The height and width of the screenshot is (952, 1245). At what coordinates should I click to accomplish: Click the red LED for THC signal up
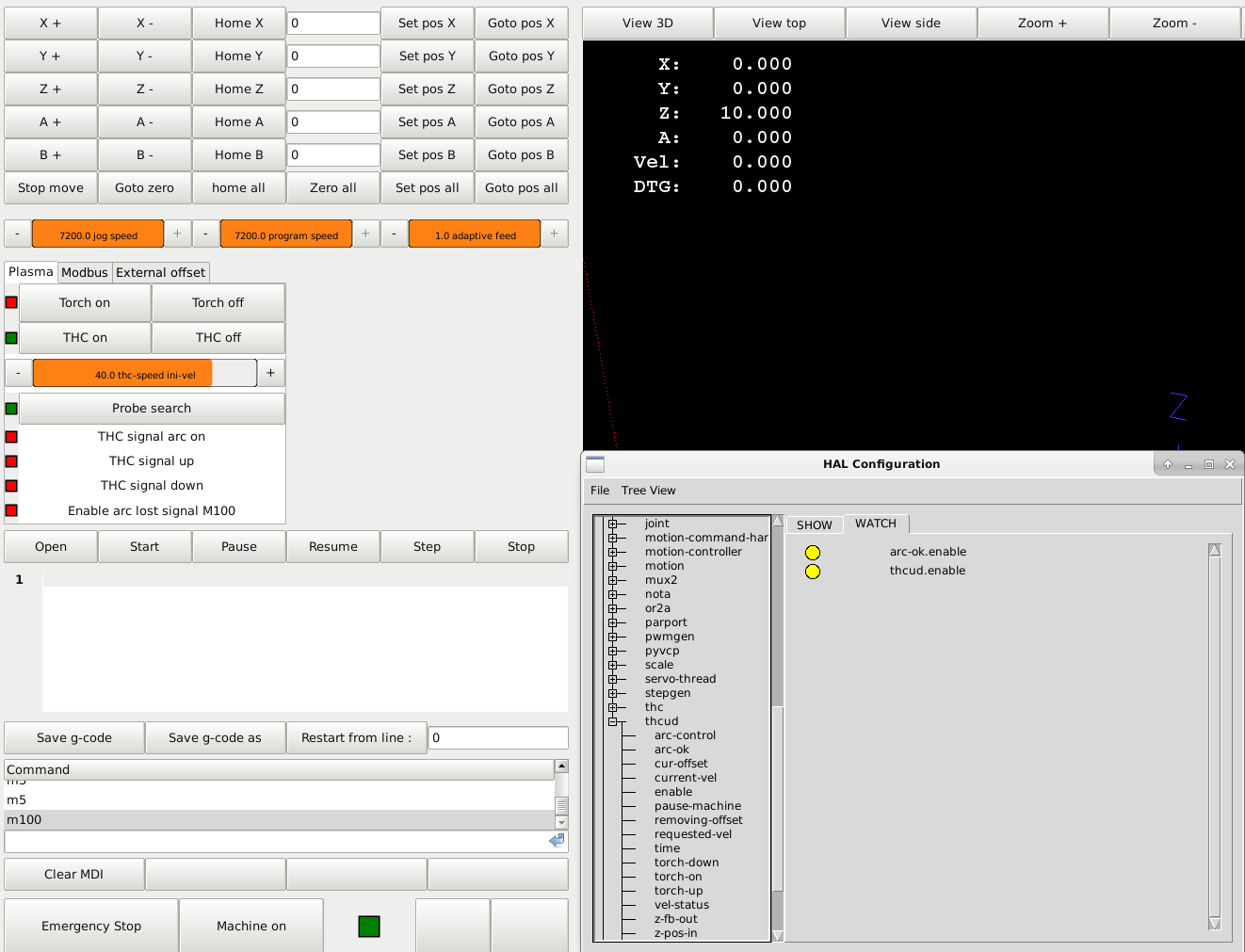pyautogui.click(x=11, y=461)
